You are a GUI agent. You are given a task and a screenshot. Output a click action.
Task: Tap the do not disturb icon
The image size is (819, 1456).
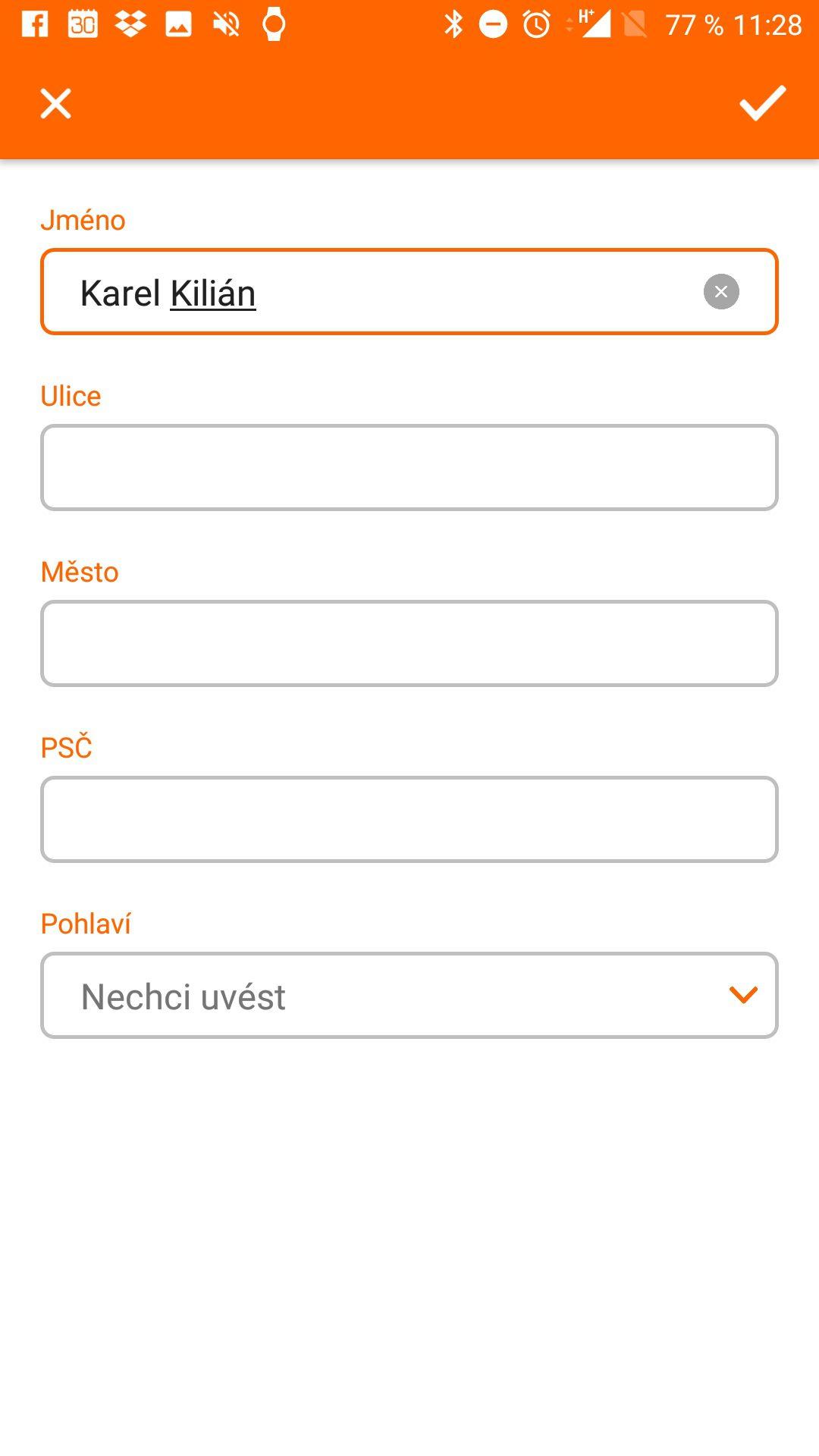pos(493,24)
